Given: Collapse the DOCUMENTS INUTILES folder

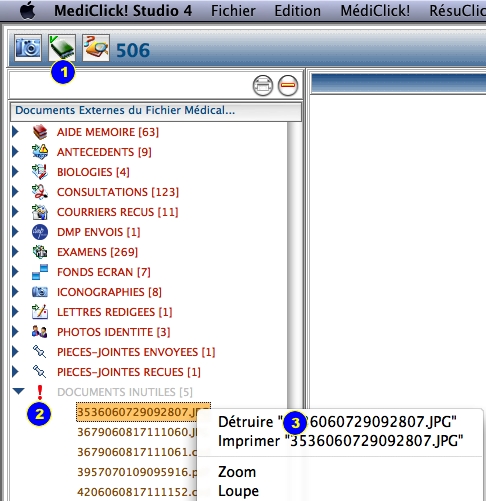Looking at the screenshot, I should (x=19, y=391).
